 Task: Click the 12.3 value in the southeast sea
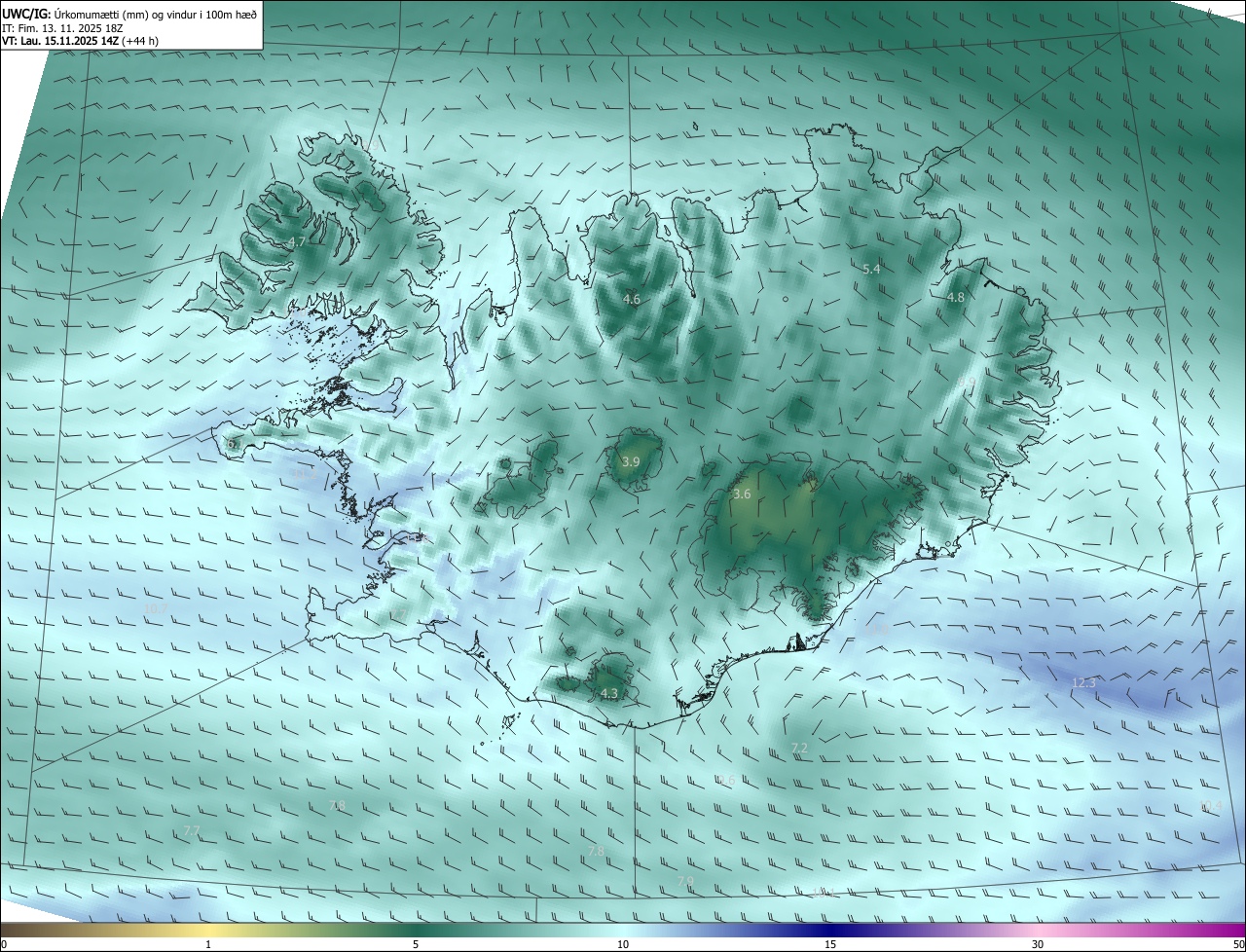pos(1083,683)
